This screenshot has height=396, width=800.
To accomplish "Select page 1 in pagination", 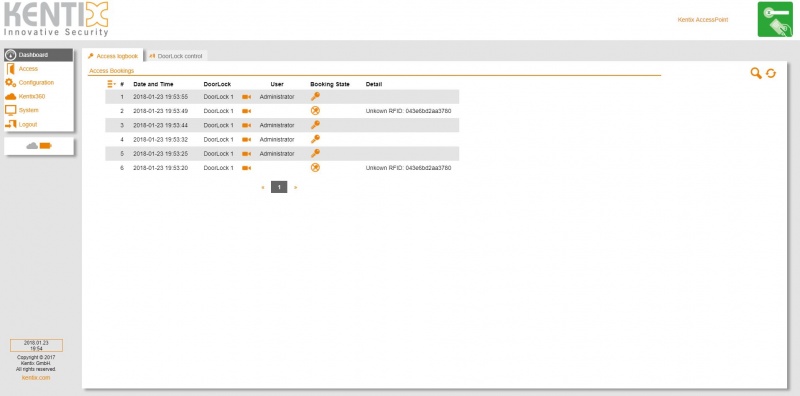I will pos(279,187).
